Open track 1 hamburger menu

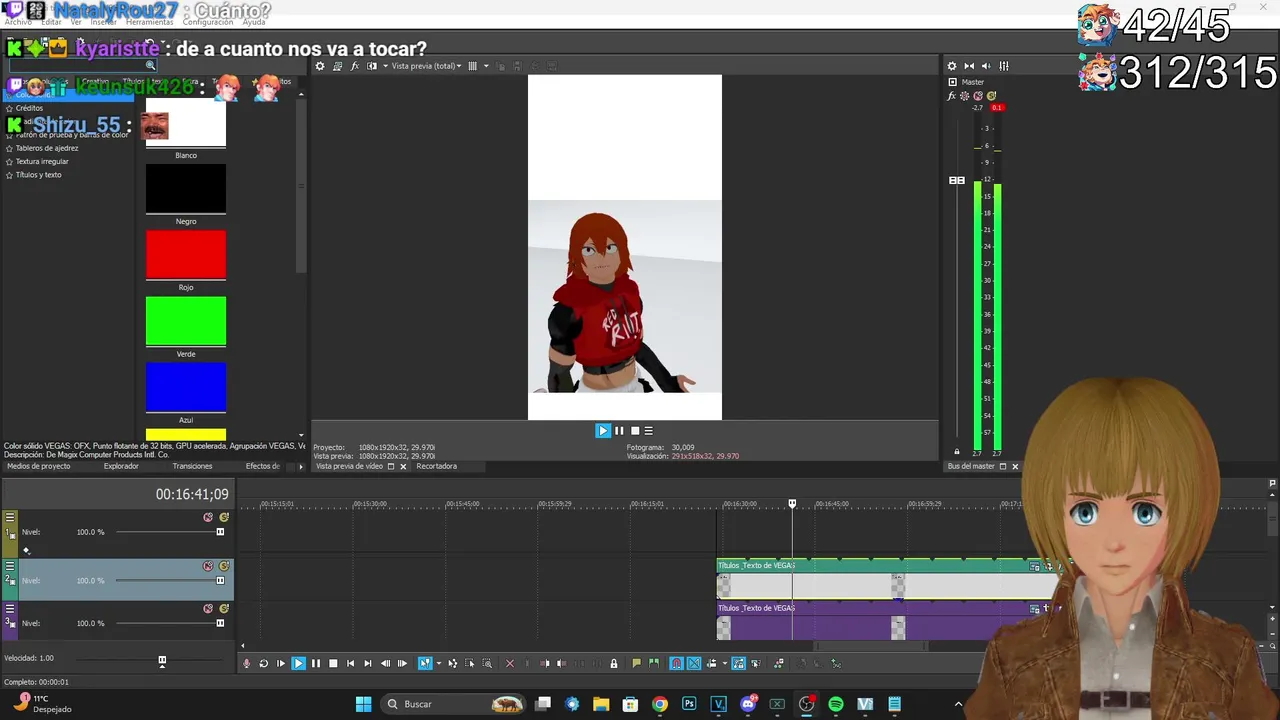click(x=10, y=517)
